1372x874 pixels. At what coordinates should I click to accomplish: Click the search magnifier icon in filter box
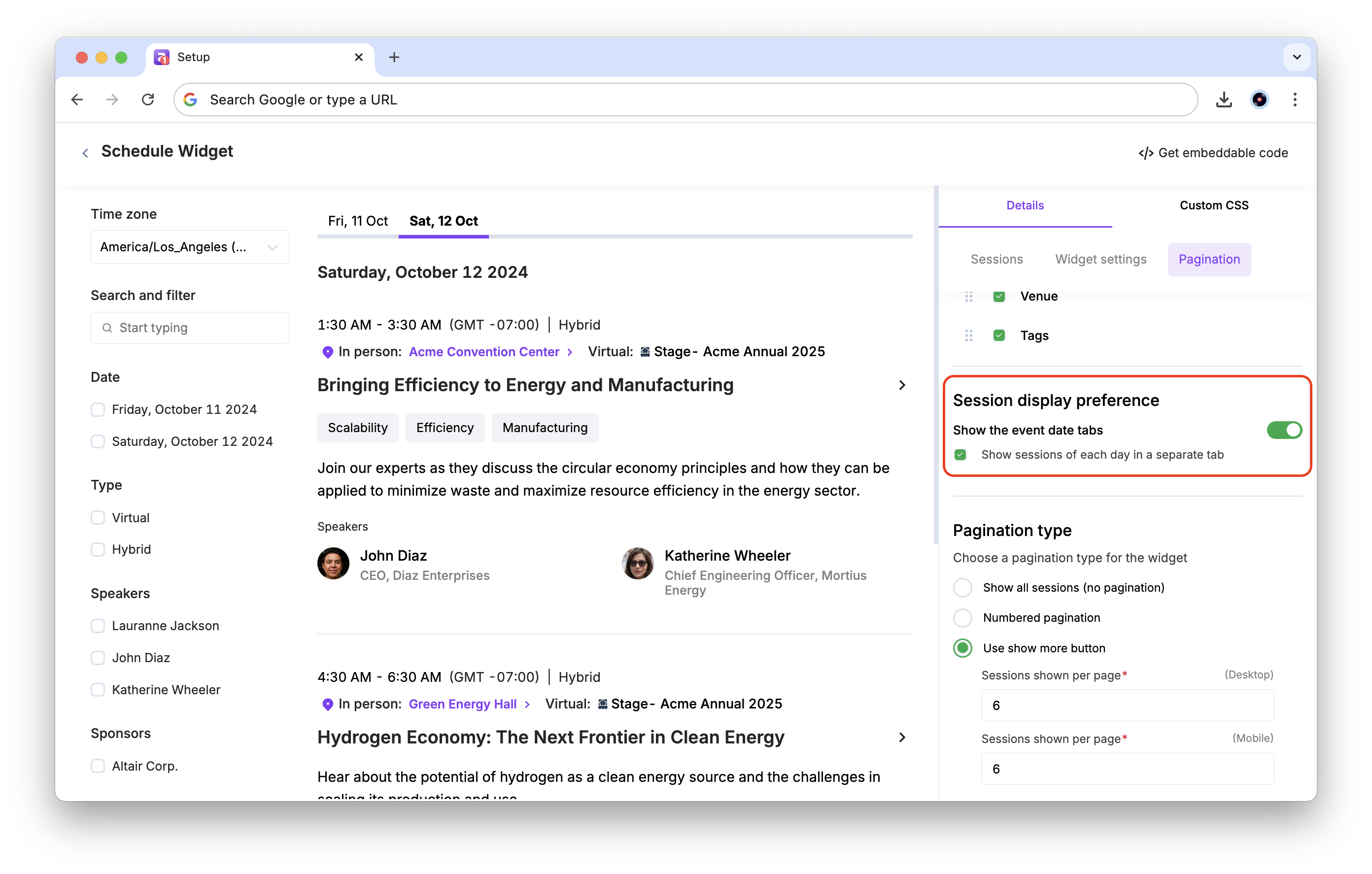[x=107, y=328]
